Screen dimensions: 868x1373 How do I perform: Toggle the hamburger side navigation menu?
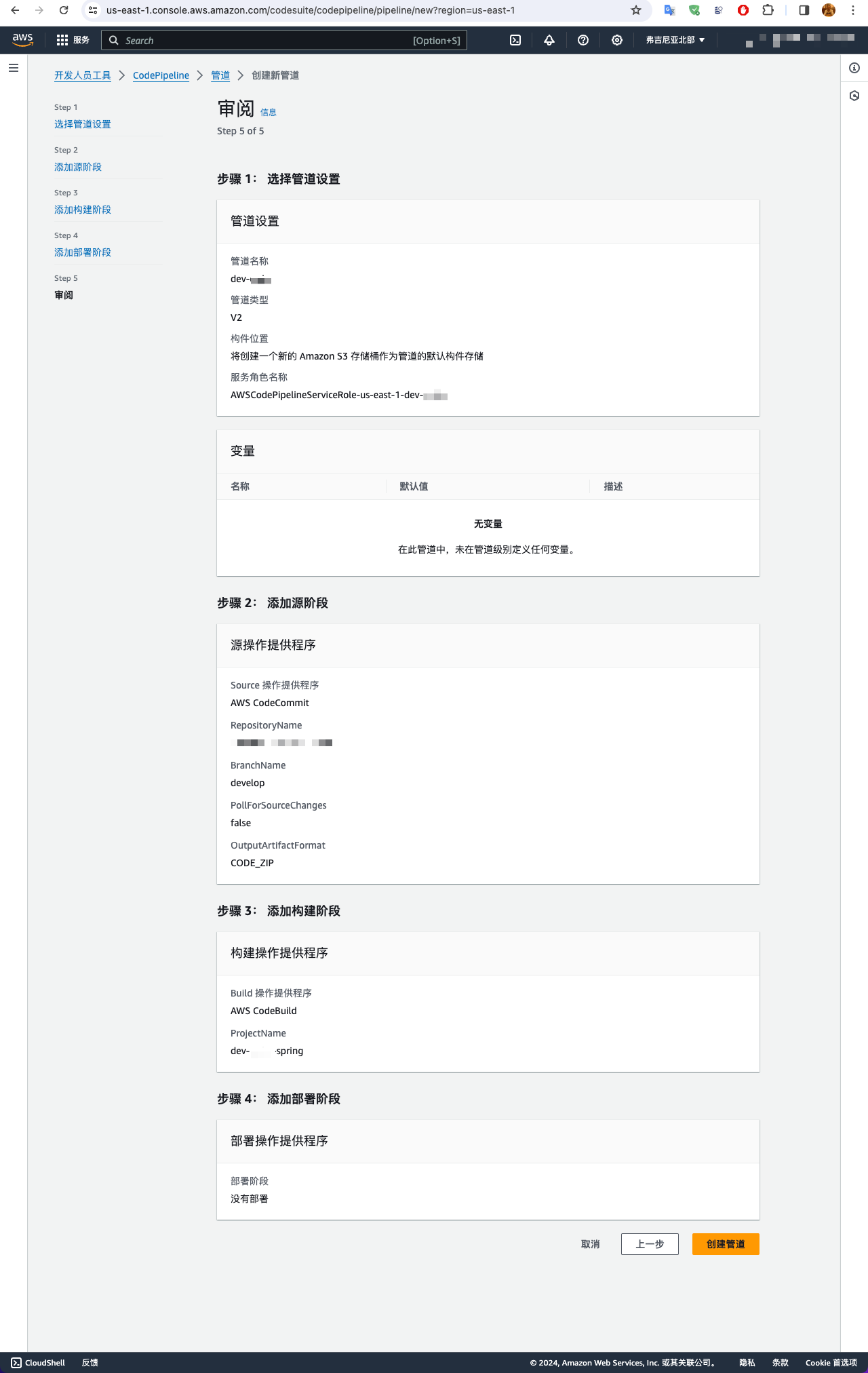[14, 68]
